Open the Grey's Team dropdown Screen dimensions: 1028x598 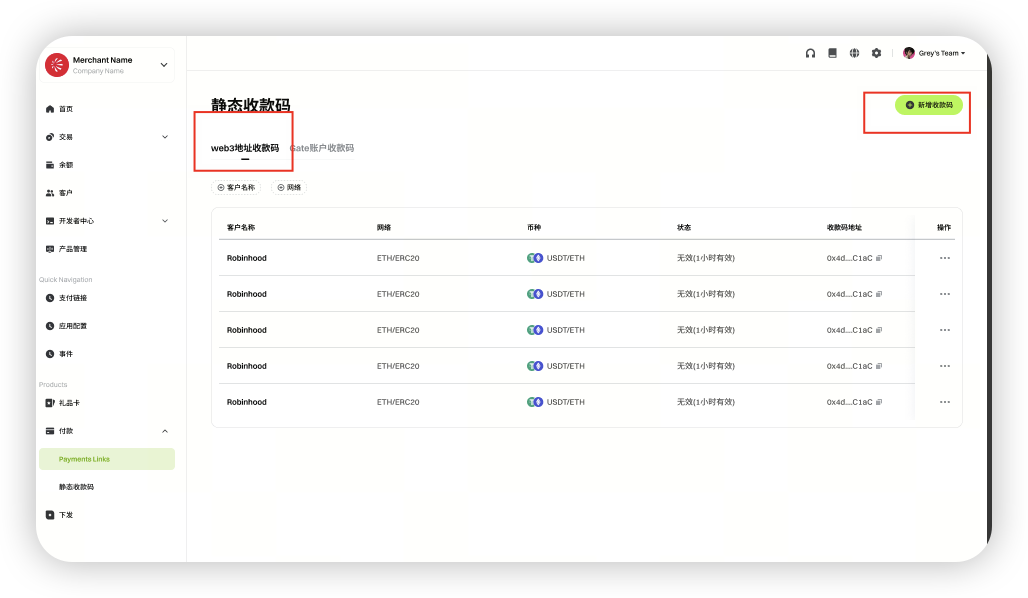[x=935, y=53]
